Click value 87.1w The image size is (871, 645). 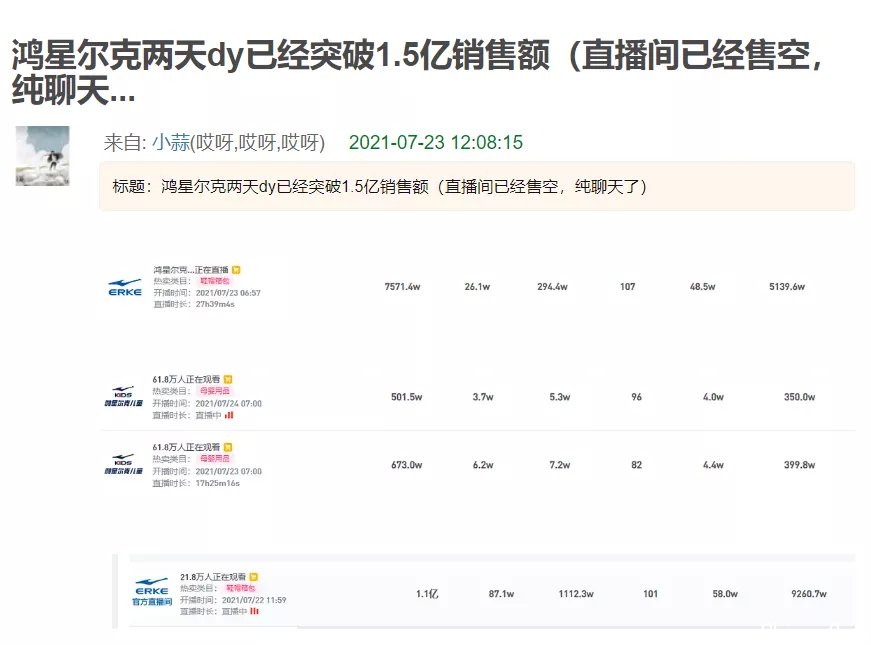[x=501, y=594]
